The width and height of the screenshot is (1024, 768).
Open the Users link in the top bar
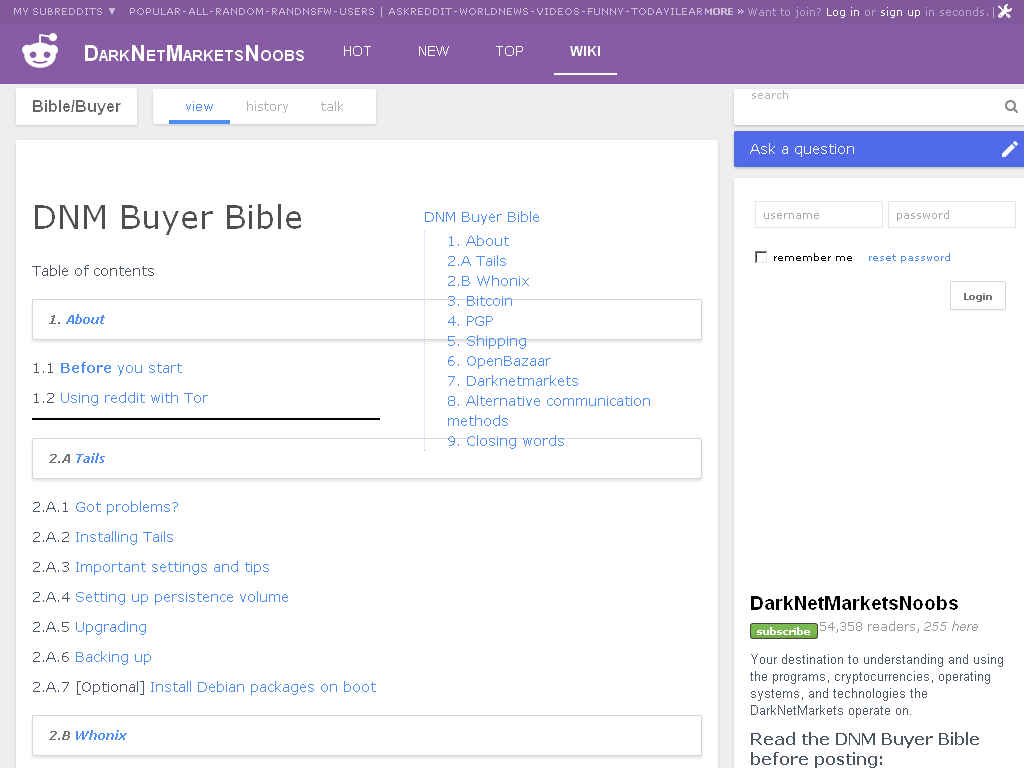357,12
